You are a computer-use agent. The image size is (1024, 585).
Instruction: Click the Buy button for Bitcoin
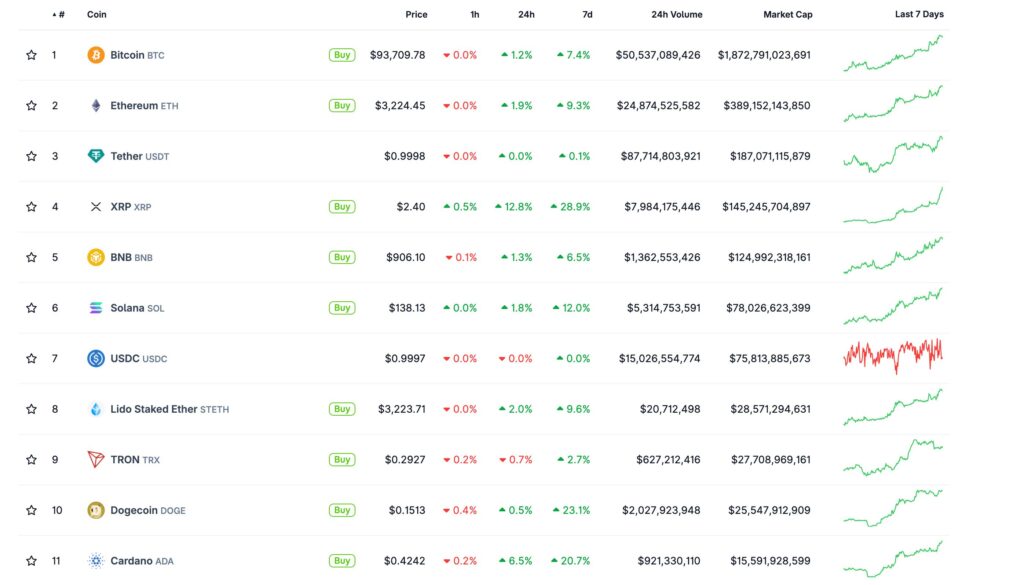coord(342,54)
